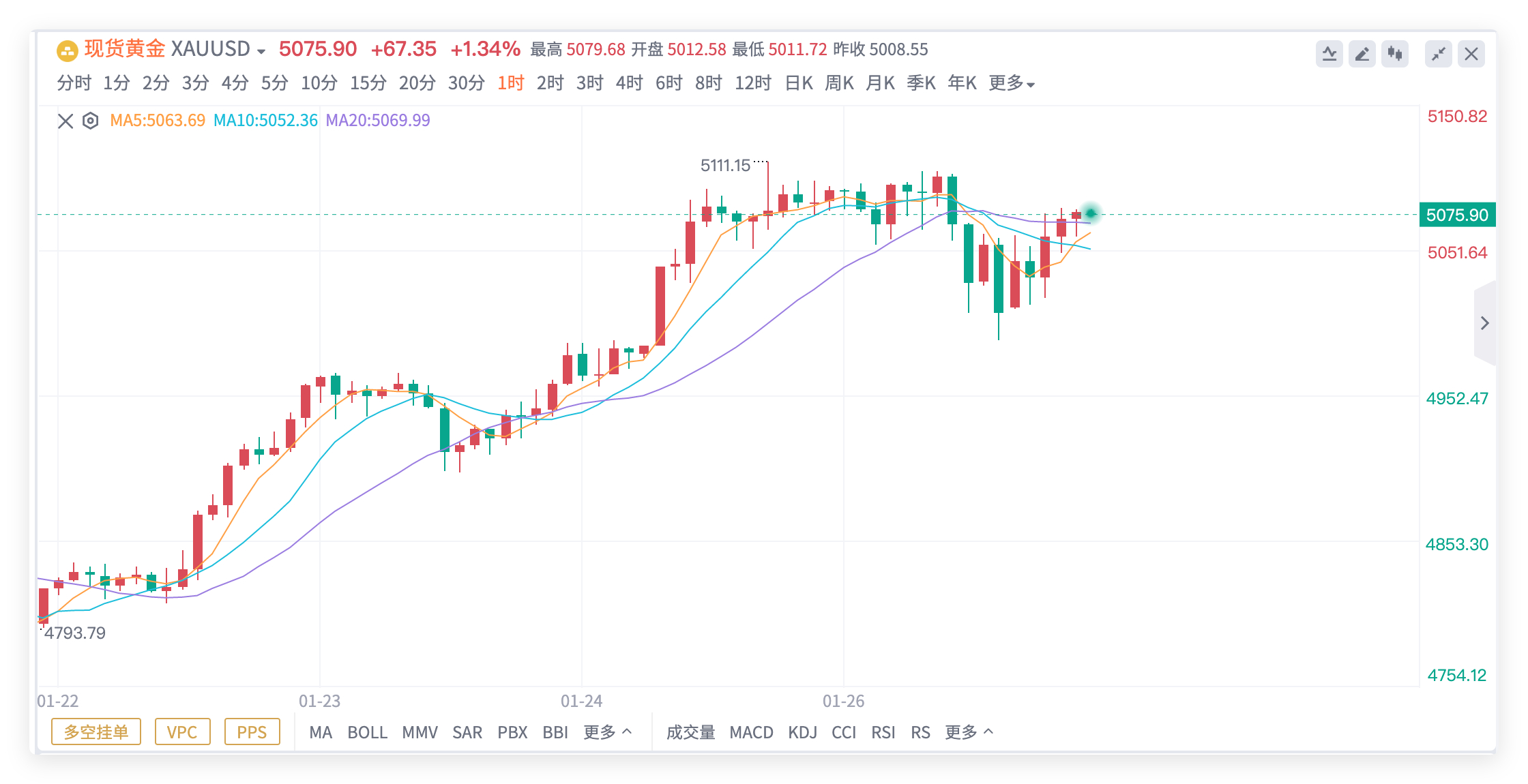Viewport: 1528px width, 784px height.
Task: Select the 15分 timeframe tab
Action: point(368,83)
